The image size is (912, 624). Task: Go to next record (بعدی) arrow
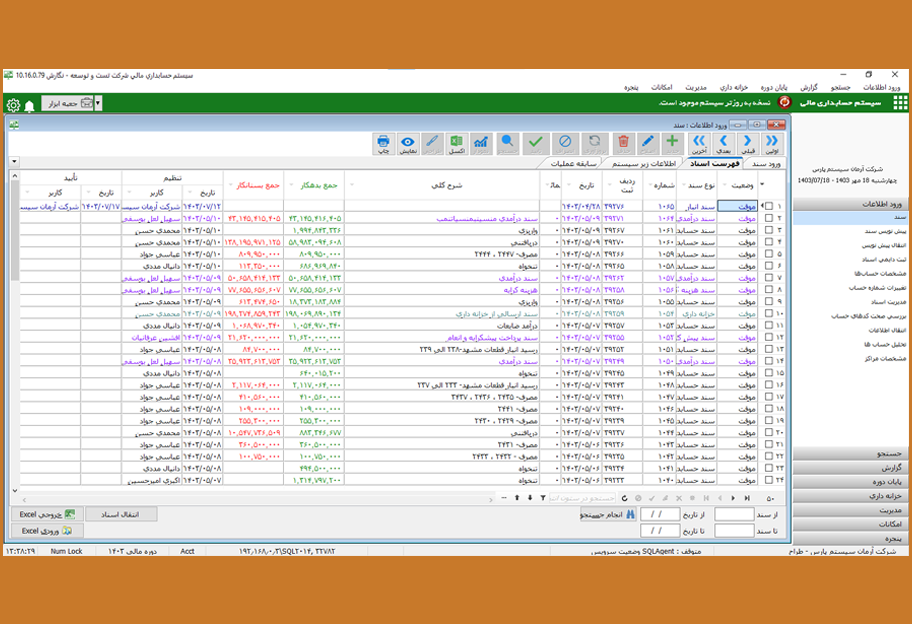[724, 144]
